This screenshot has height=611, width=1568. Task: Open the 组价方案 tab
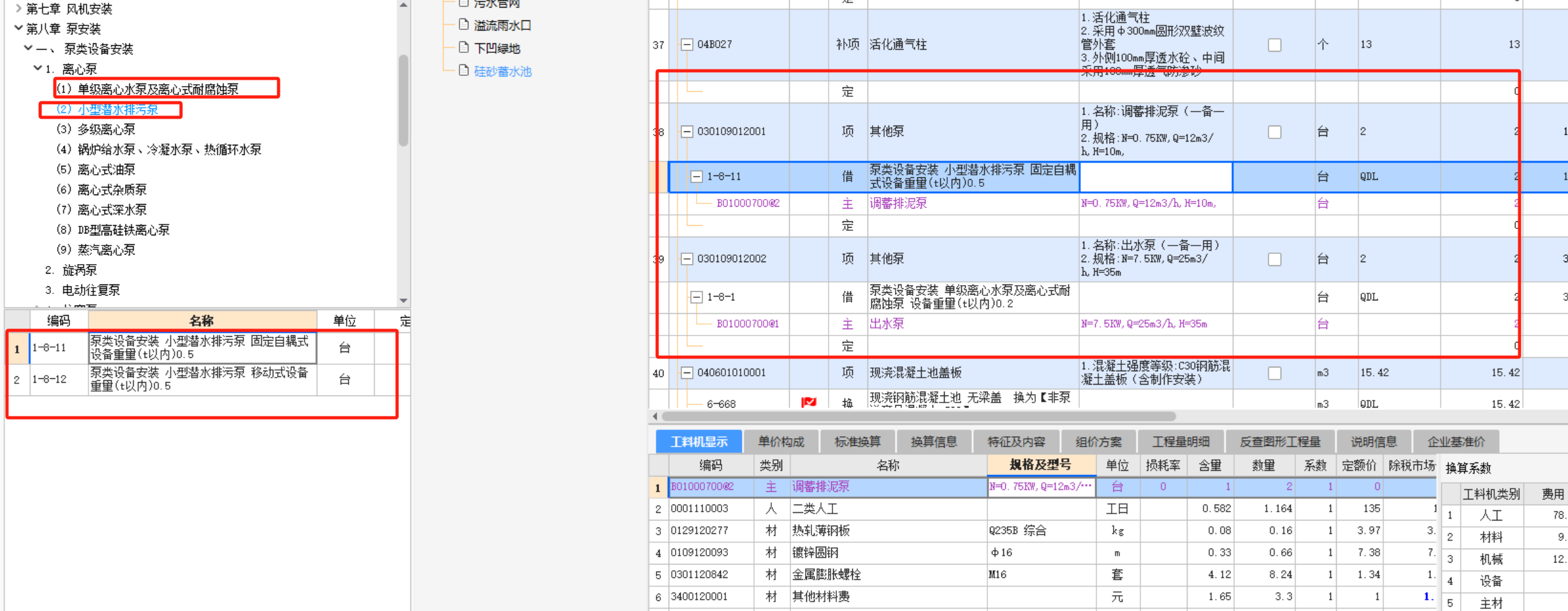[1099, 441]
